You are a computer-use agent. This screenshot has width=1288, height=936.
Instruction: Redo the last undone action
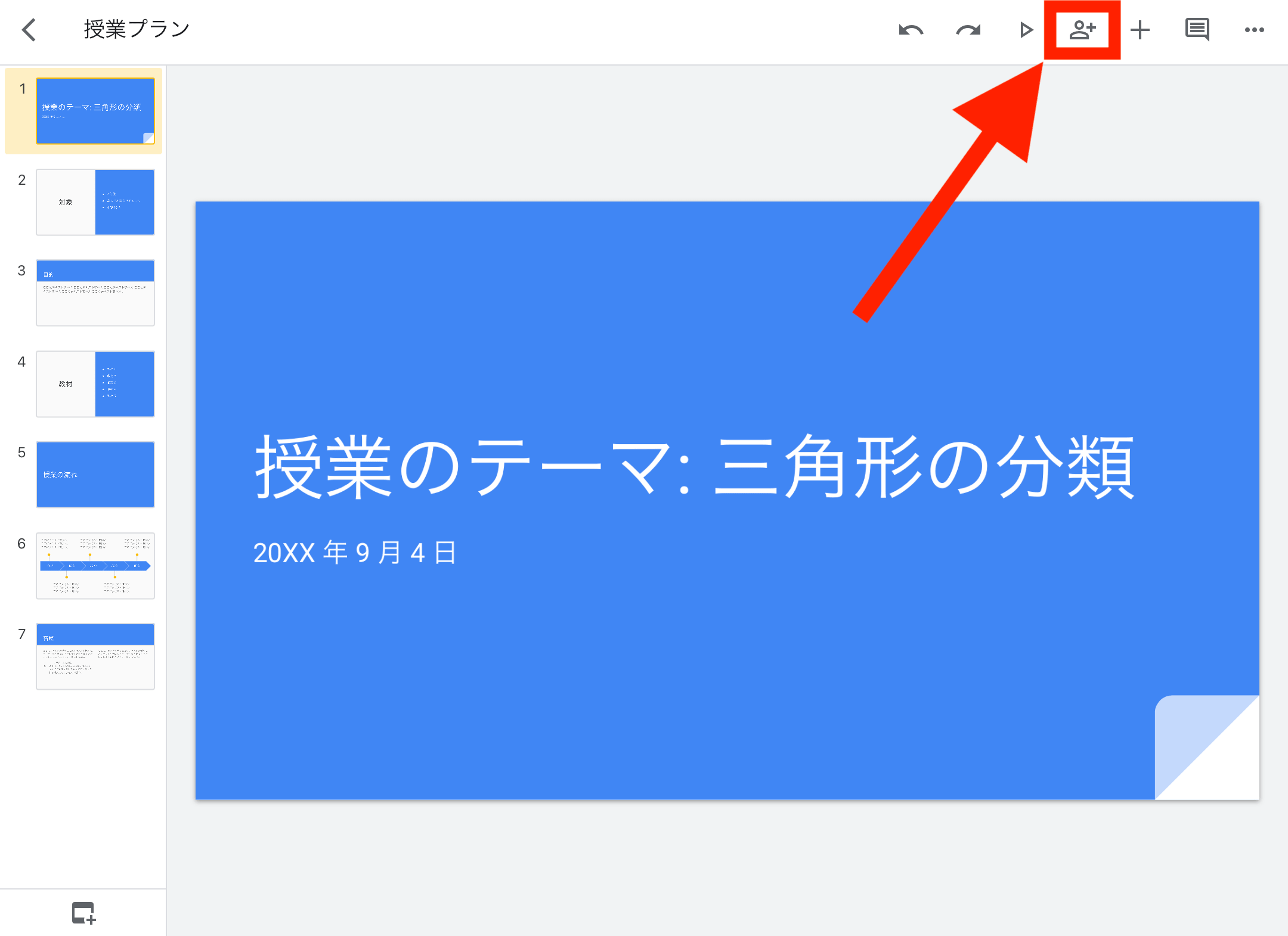tap(968, 30)
